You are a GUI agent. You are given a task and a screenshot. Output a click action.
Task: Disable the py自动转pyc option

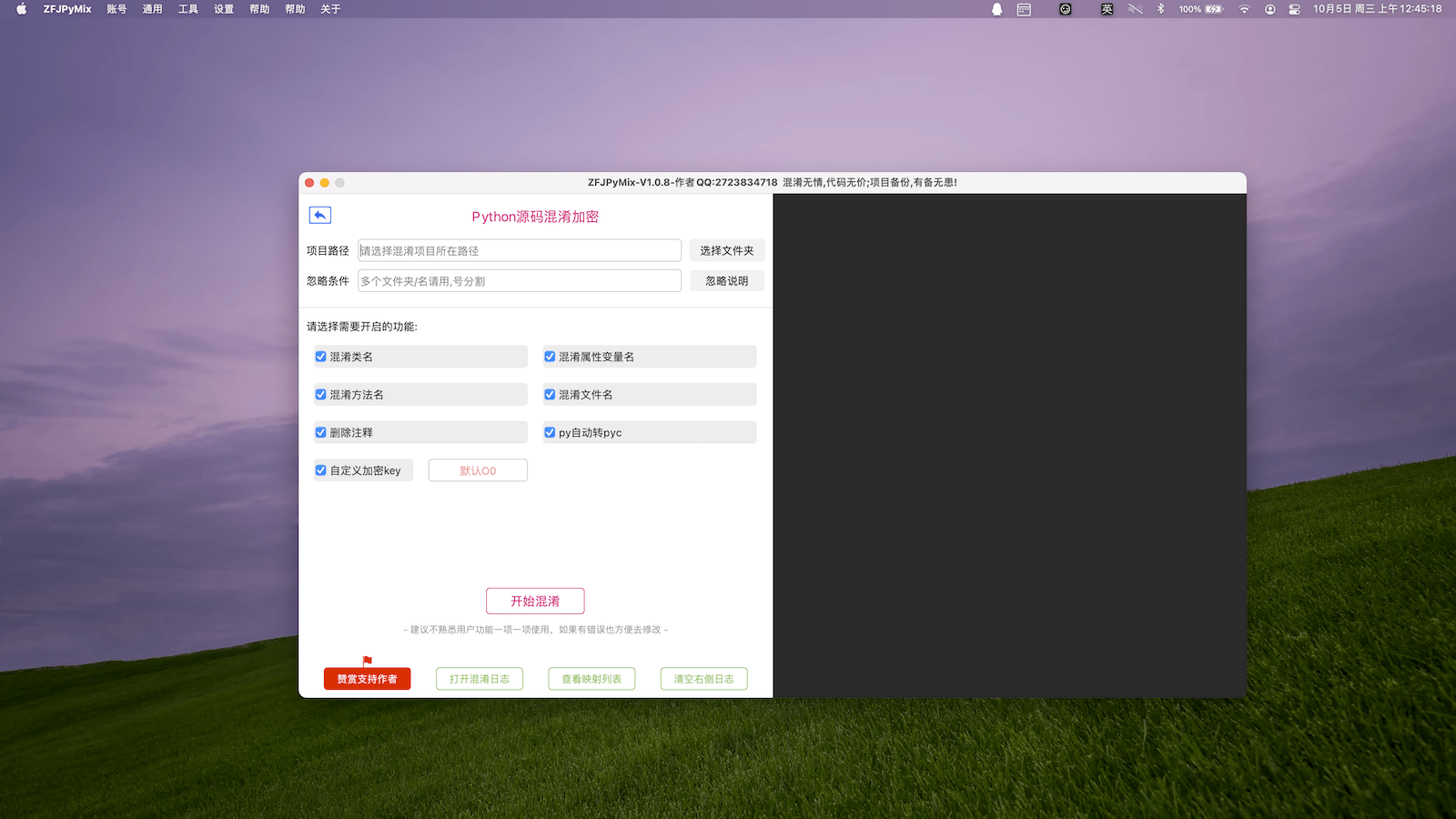click(x=550, y=432)
